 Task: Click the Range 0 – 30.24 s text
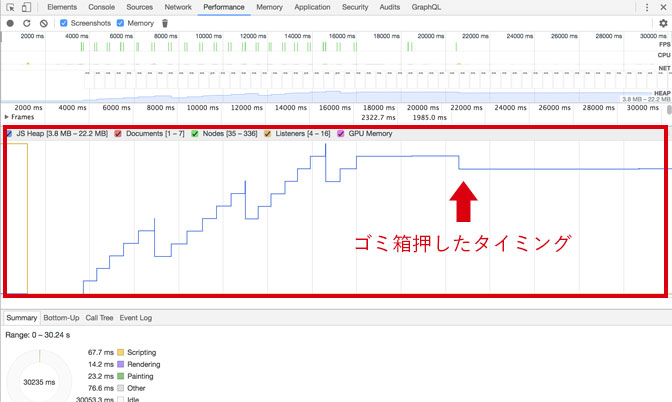(x=38, y=335)
